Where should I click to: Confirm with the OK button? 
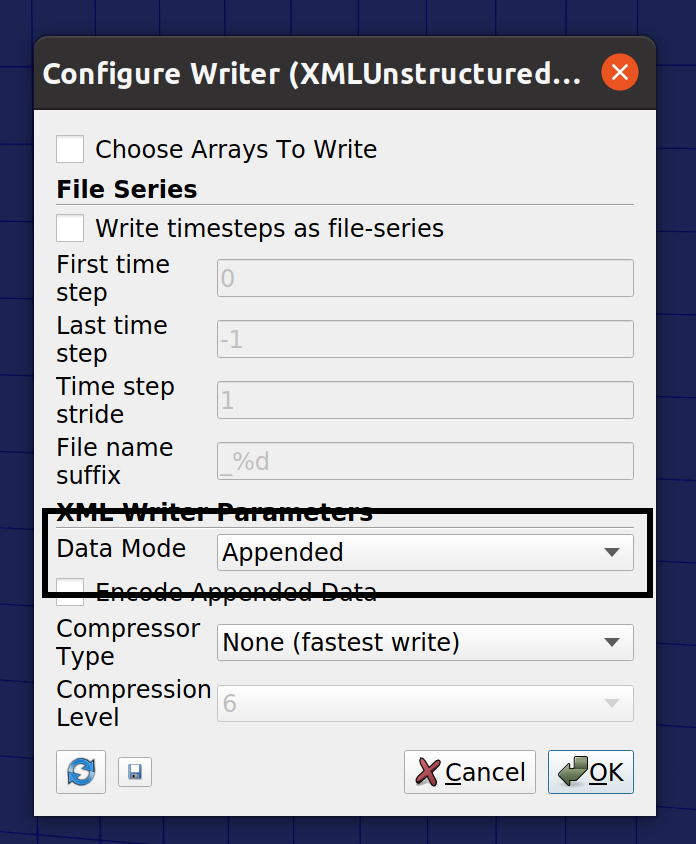[x=590, y=772]
